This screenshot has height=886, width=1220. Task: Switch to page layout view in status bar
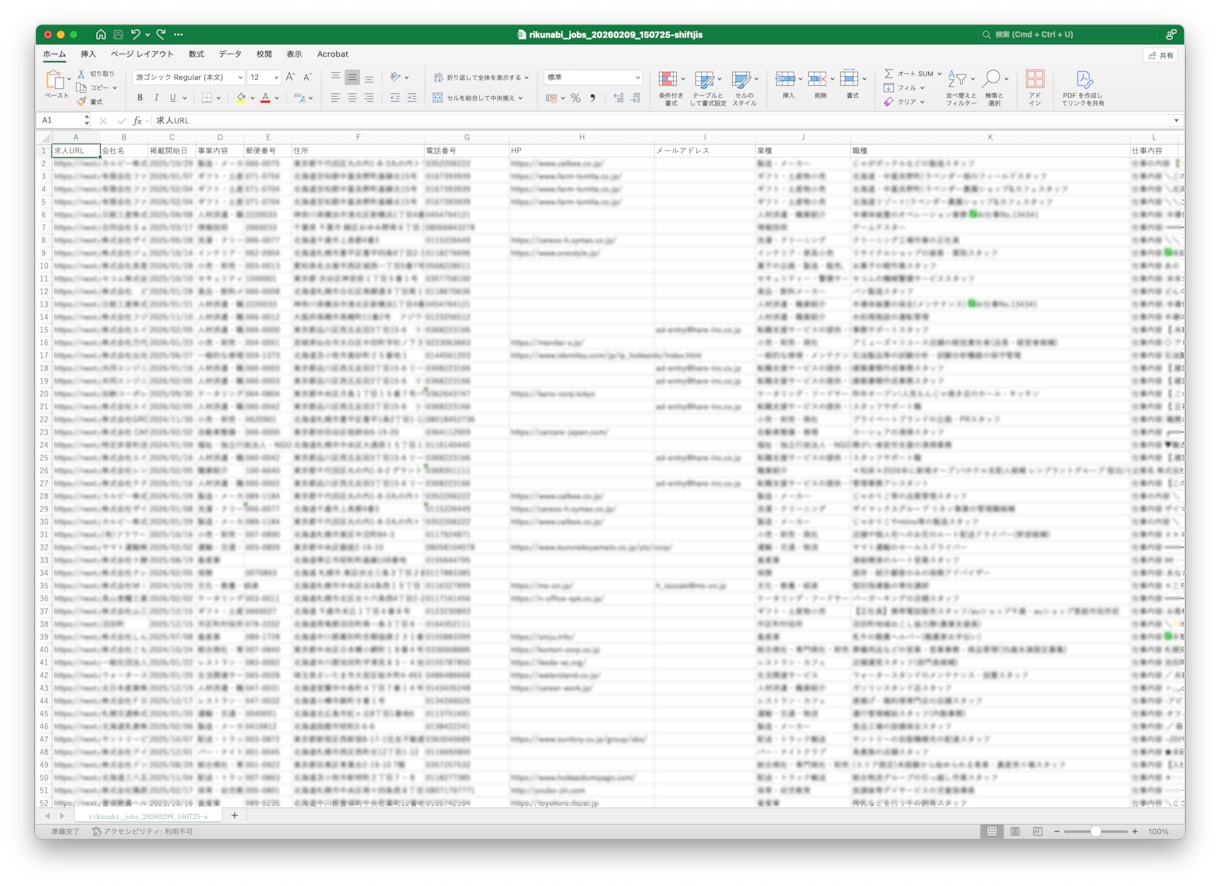[1014, 831]
